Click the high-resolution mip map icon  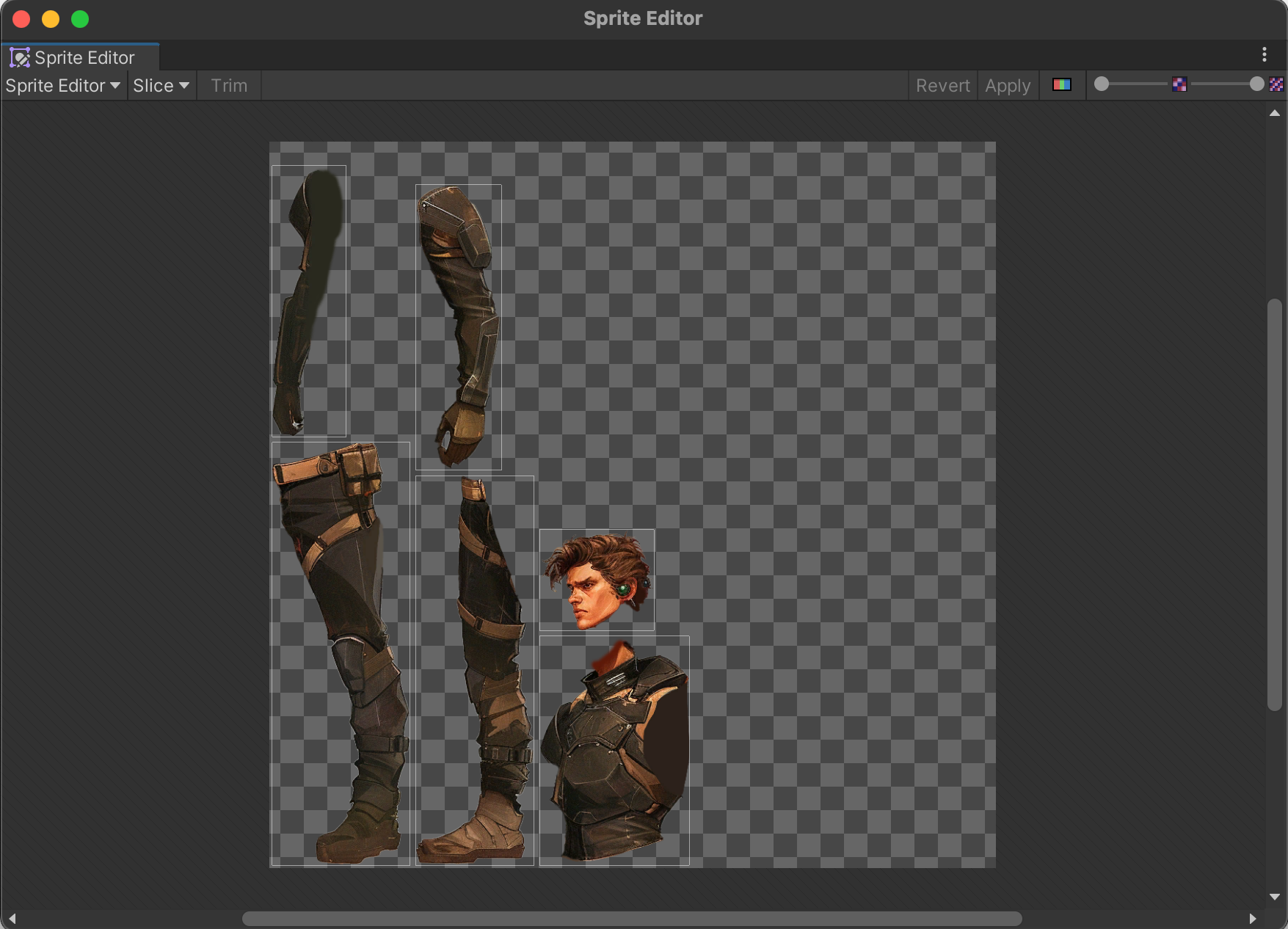click(1276, 84)
